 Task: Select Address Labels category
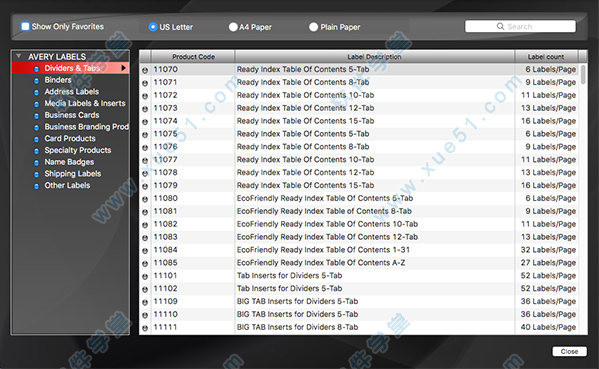(x=71, y=92)
